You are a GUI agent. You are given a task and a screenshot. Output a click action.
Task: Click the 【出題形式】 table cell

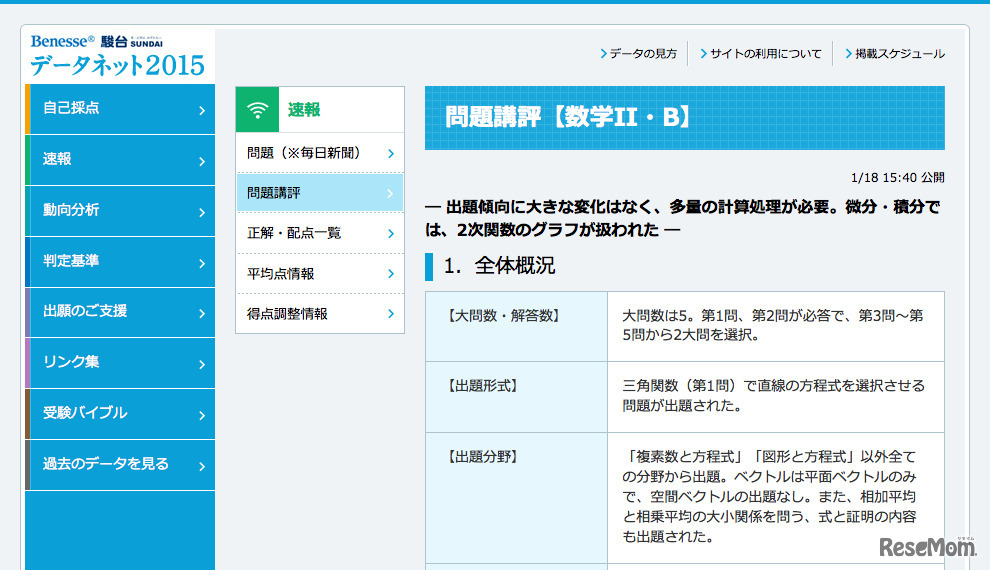point(516,397)
